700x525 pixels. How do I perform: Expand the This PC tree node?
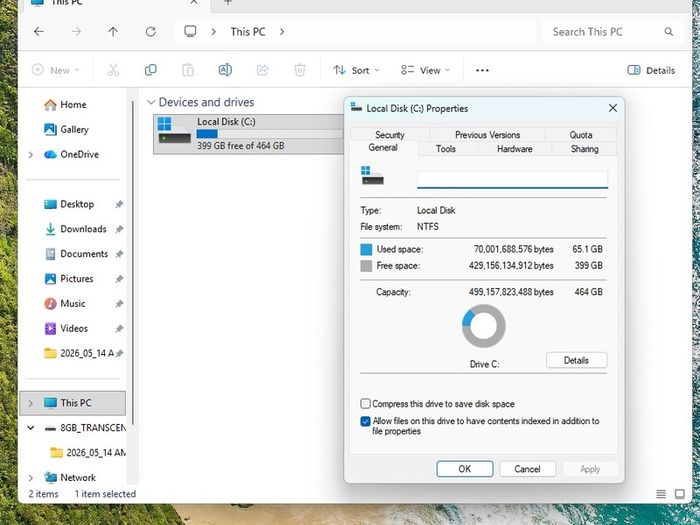tap(30, 403)
